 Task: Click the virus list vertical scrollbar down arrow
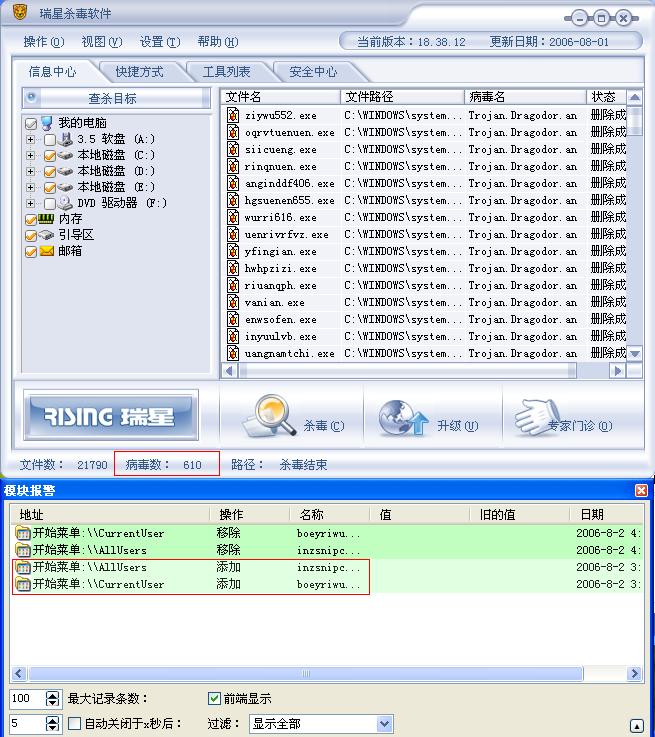click(635, 353)
